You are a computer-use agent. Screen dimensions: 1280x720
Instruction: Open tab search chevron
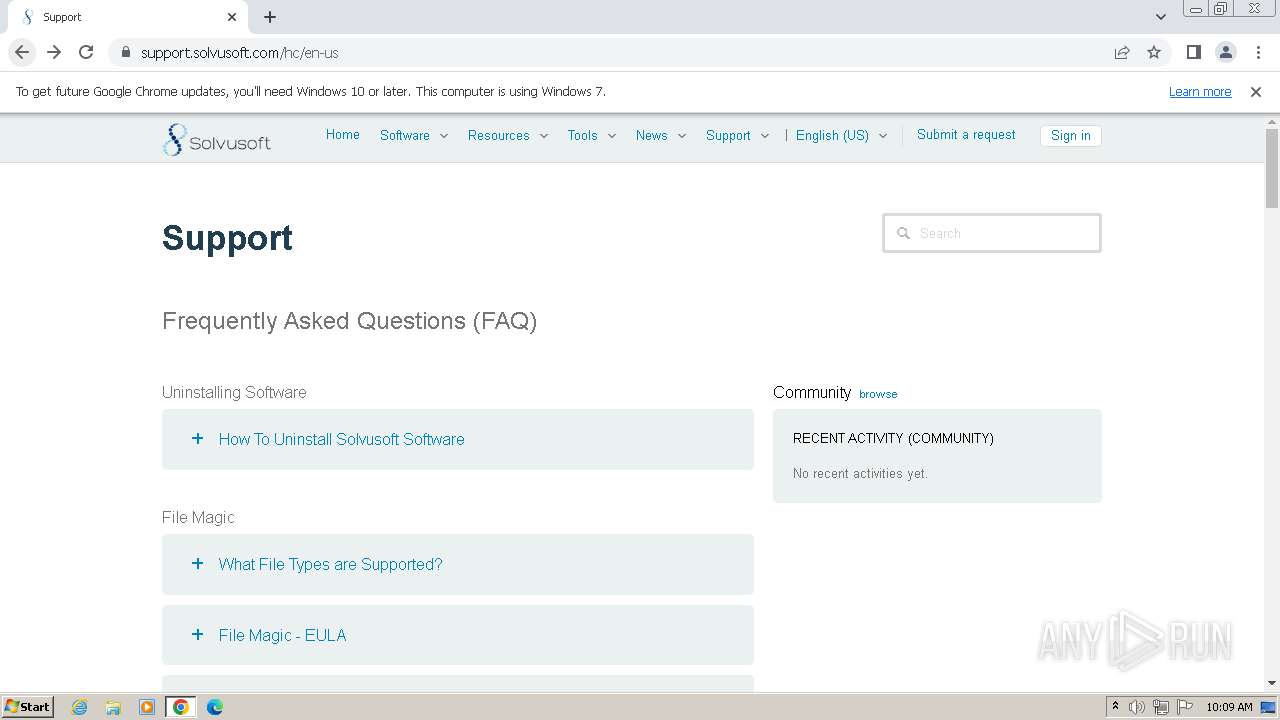(x=1160, y=17)
